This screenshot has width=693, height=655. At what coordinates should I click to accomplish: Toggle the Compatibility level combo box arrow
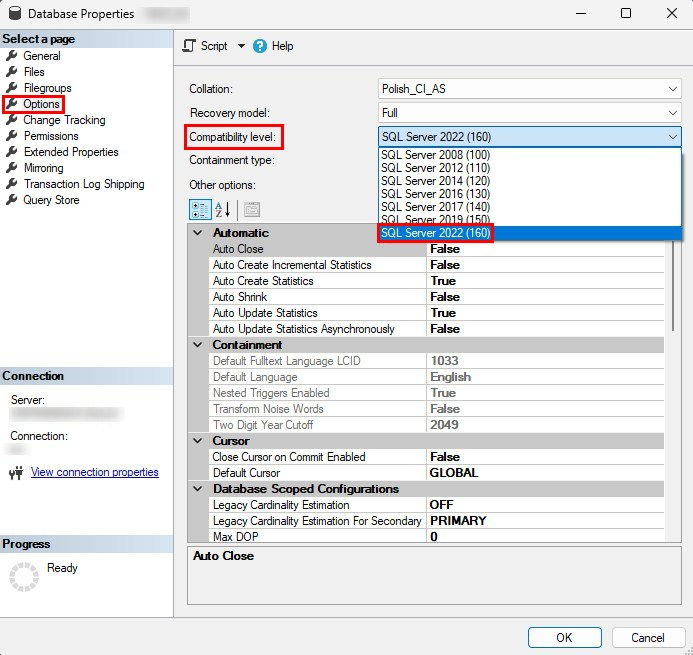673,137
